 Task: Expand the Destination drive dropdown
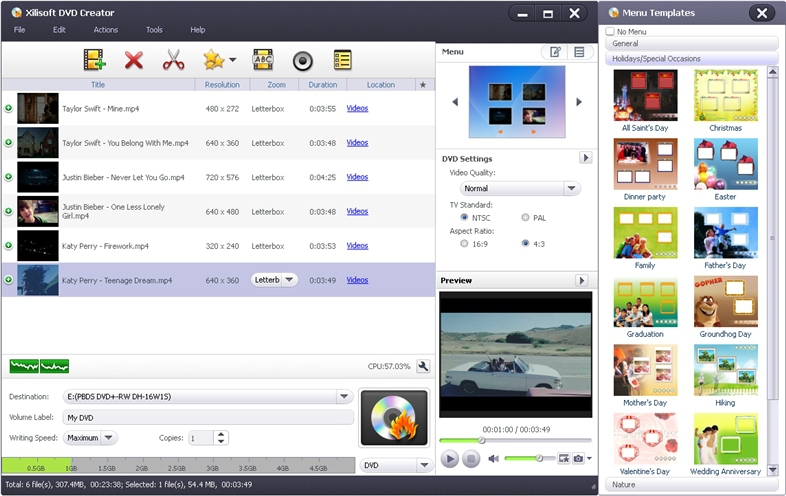344,397
